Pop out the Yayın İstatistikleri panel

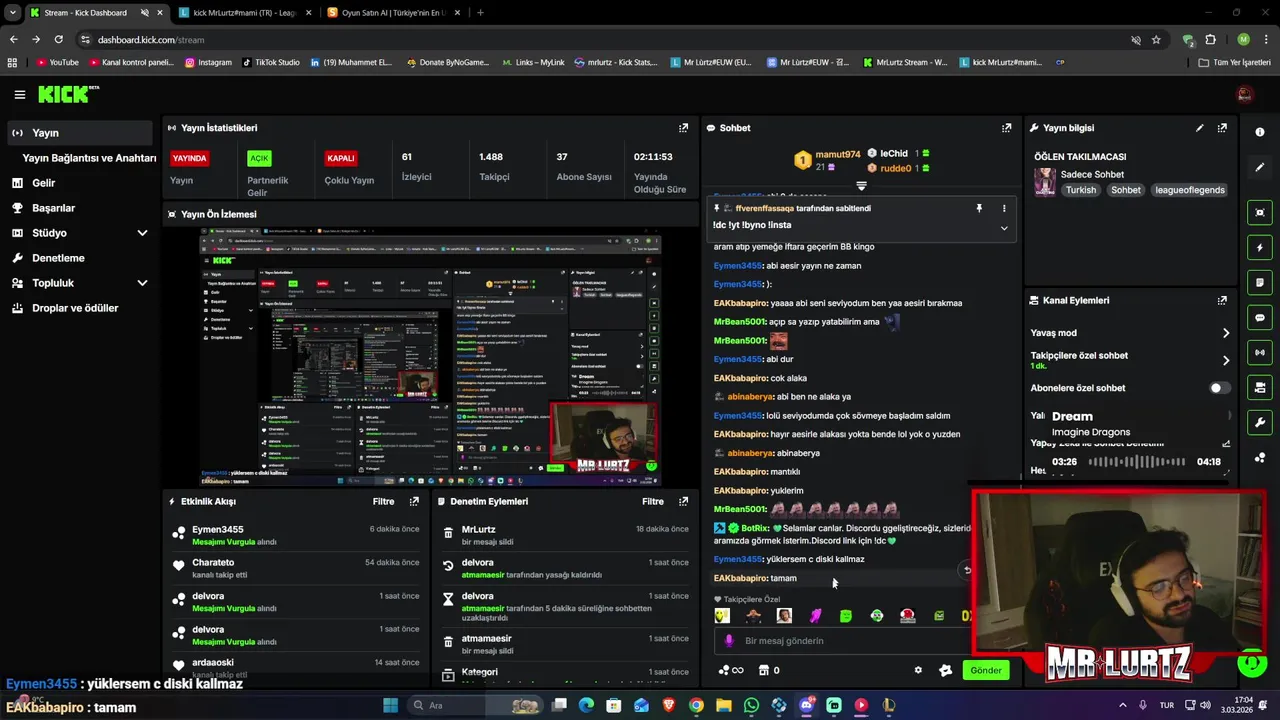683,128
